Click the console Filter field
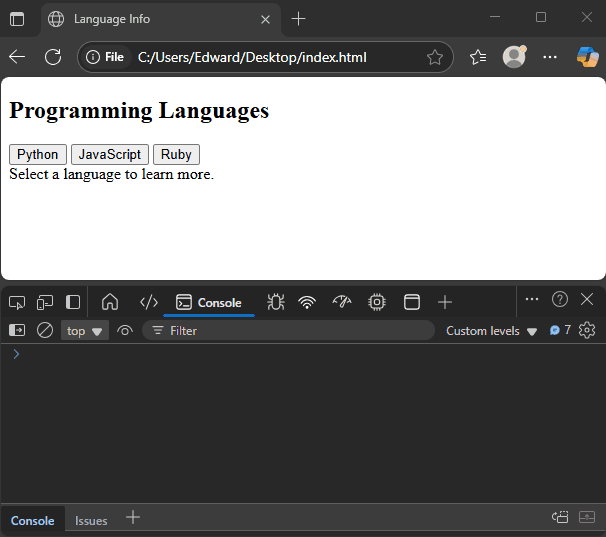Viewport: 606px width, 537px height. (288, 331)
